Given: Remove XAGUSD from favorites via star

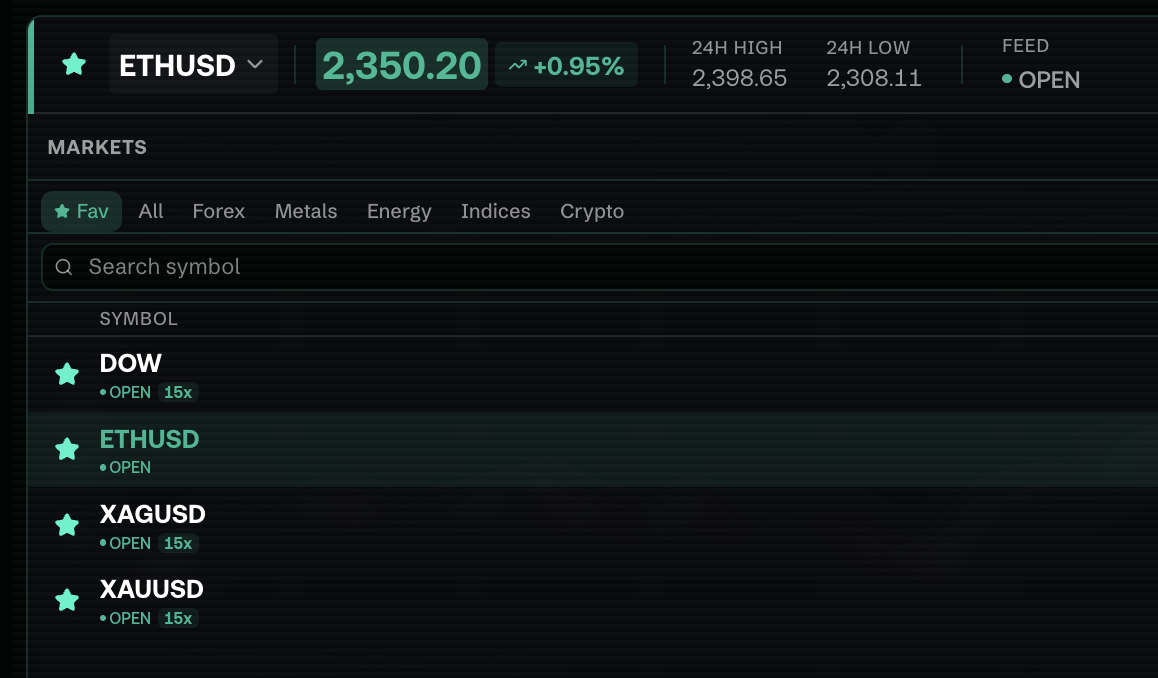Looking at the screenshot, I should pos(67,524).
